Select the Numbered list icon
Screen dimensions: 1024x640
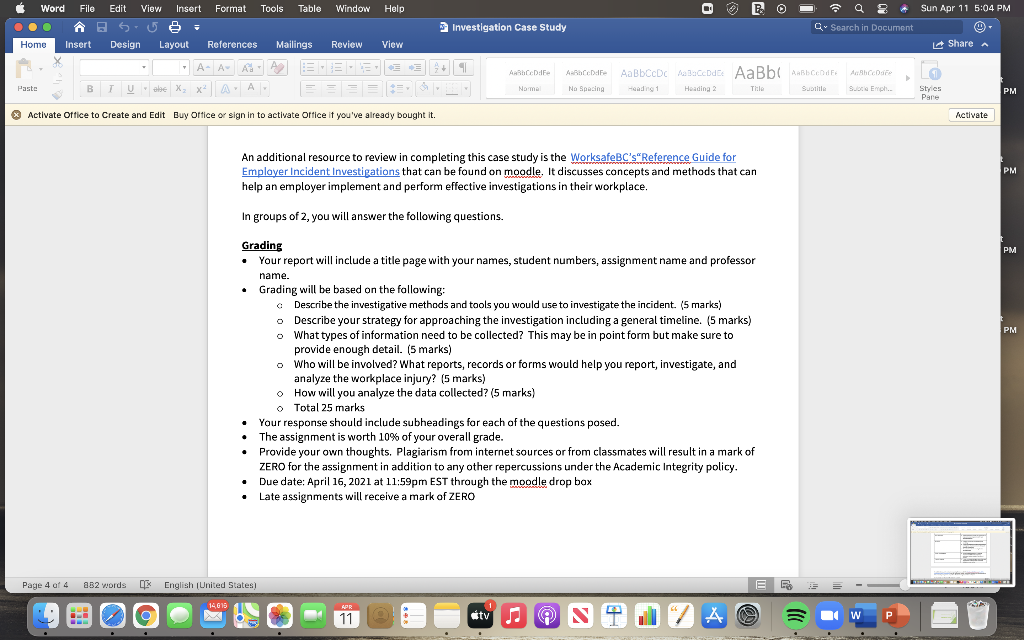[x=338, y=67]
